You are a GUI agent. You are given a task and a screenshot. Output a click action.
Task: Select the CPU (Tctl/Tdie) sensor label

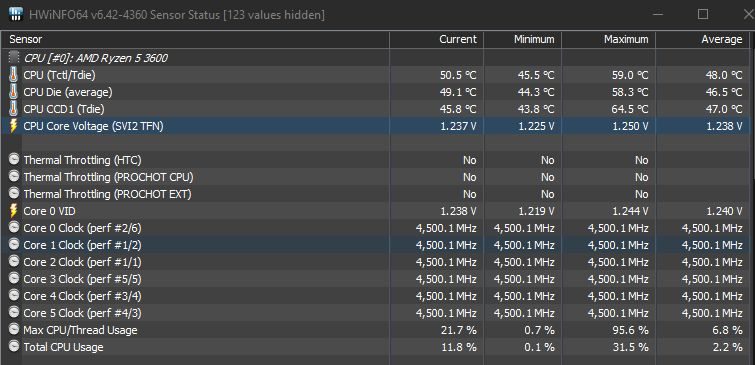[59, 75]
